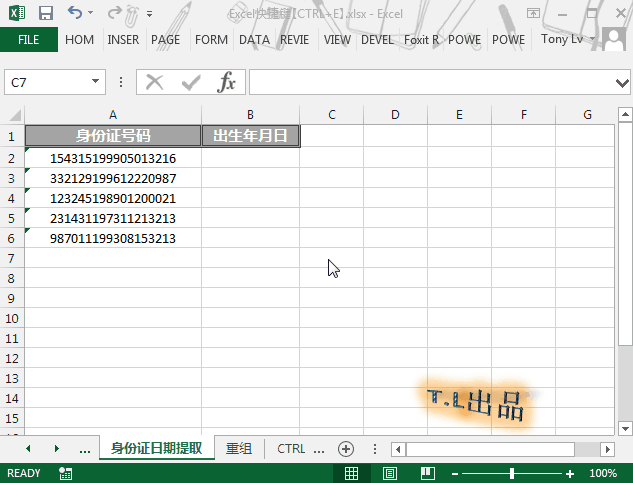Select cell with 987011199308153213
This screenshot has width=633, height=483.
click(113, 238)
